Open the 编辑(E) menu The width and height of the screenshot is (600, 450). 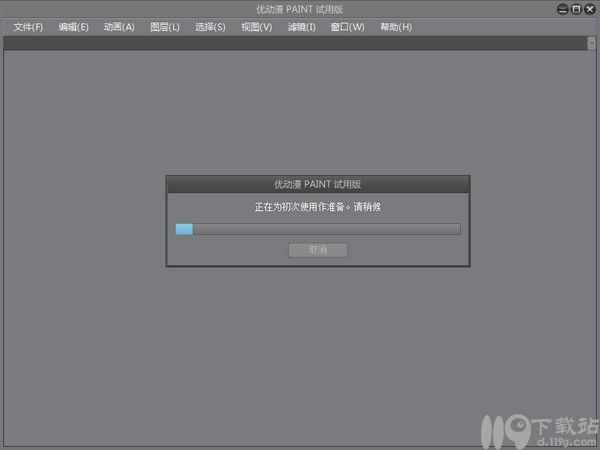click(x=73, y=27)
